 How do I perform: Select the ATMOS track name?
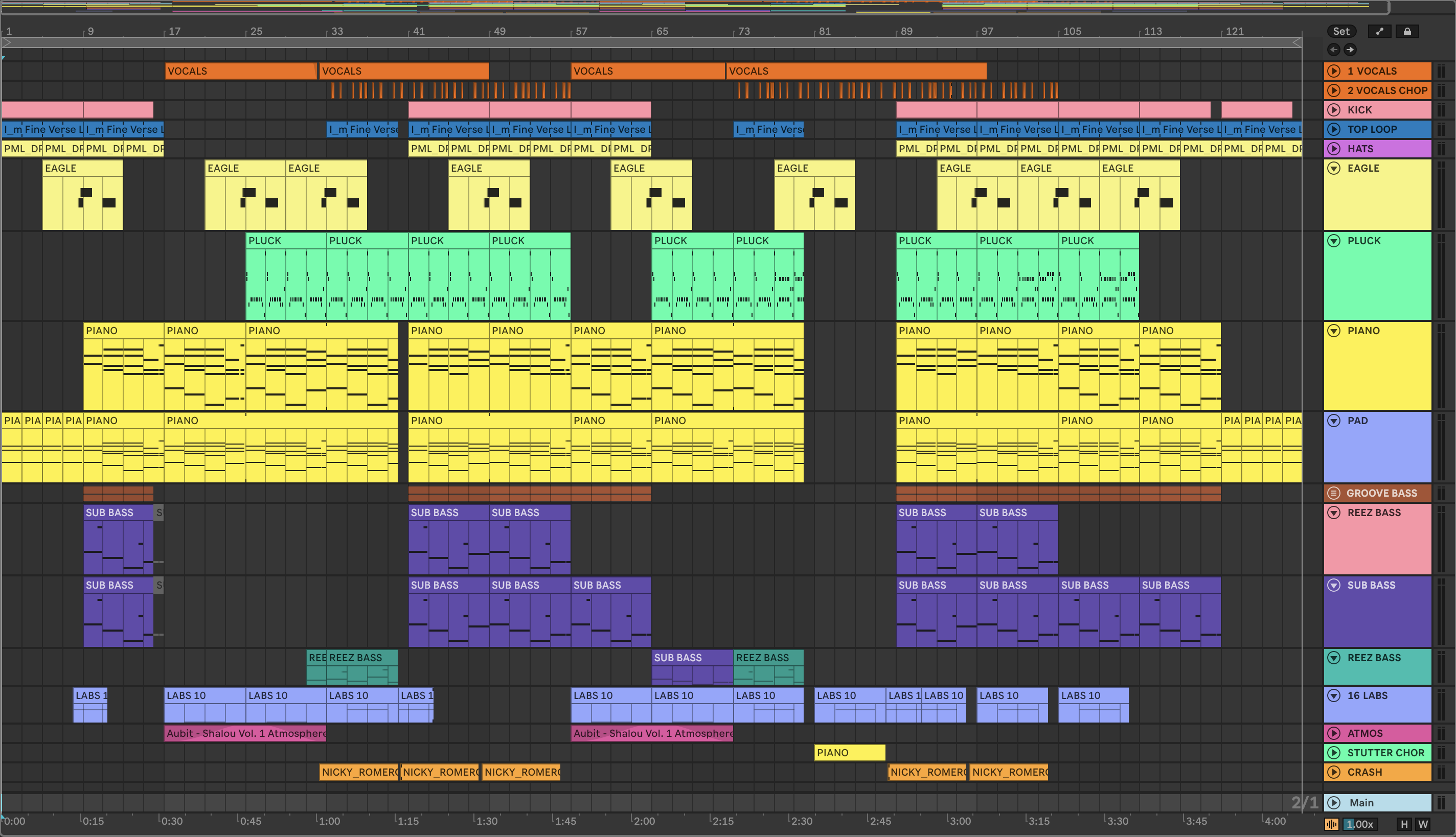pyautogui.click(x=1365, y=734)
